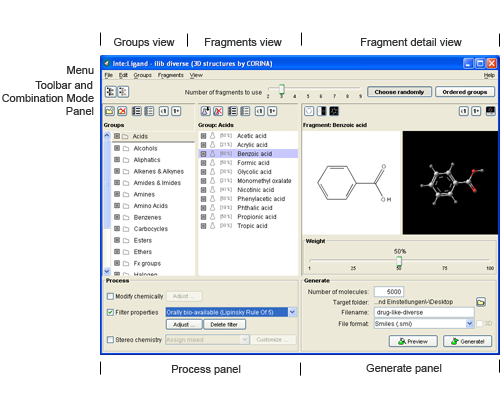Enable the Modify chemically checkbox
This screenshot has height=400, width=500.
(x=110, y=296)
